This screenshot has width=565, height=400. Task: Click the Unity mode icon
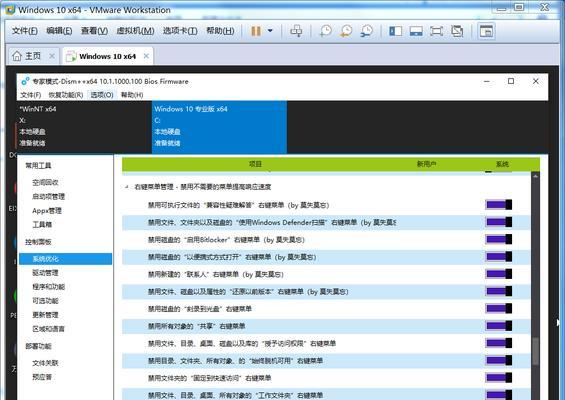click(x=457, y=31)
